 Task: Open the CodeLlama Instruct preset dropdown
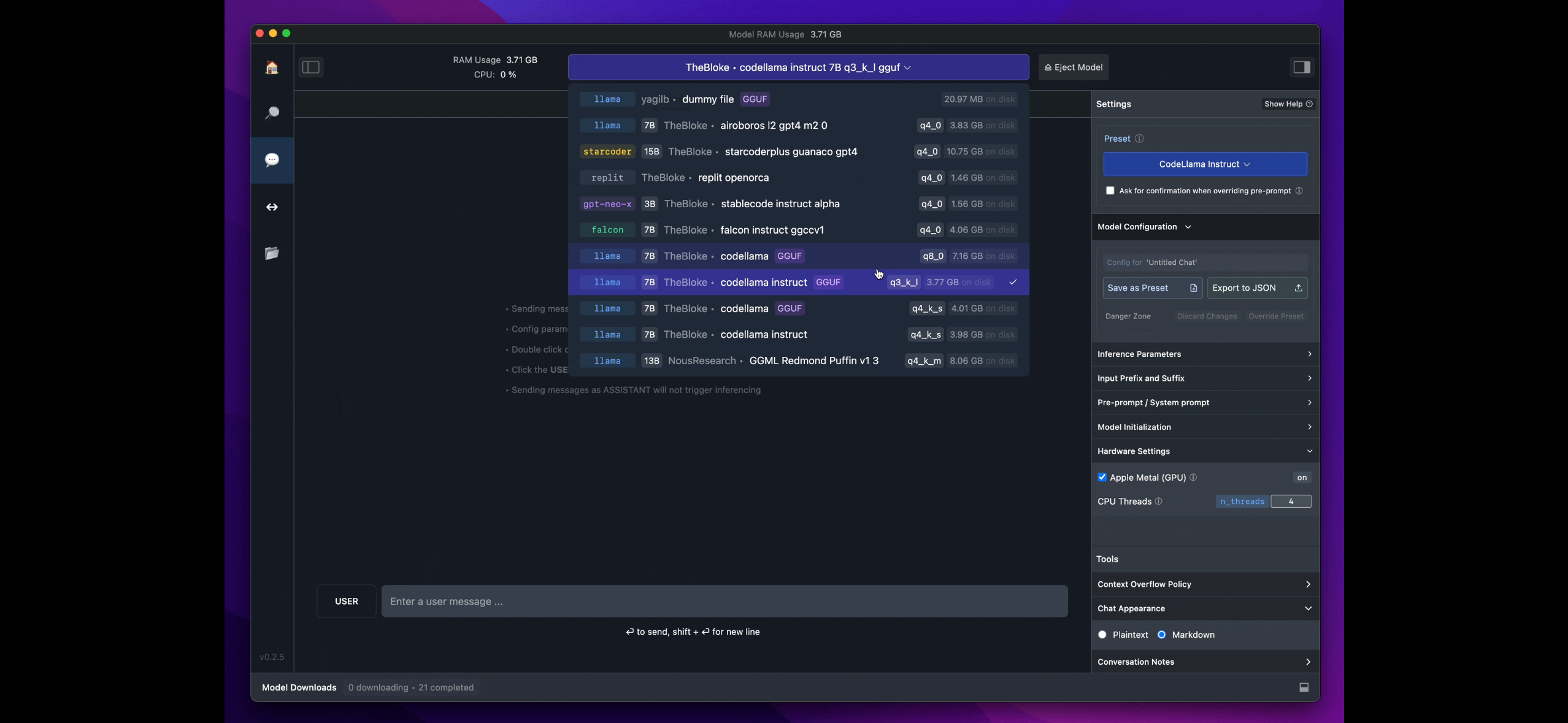pos(1204,164)
